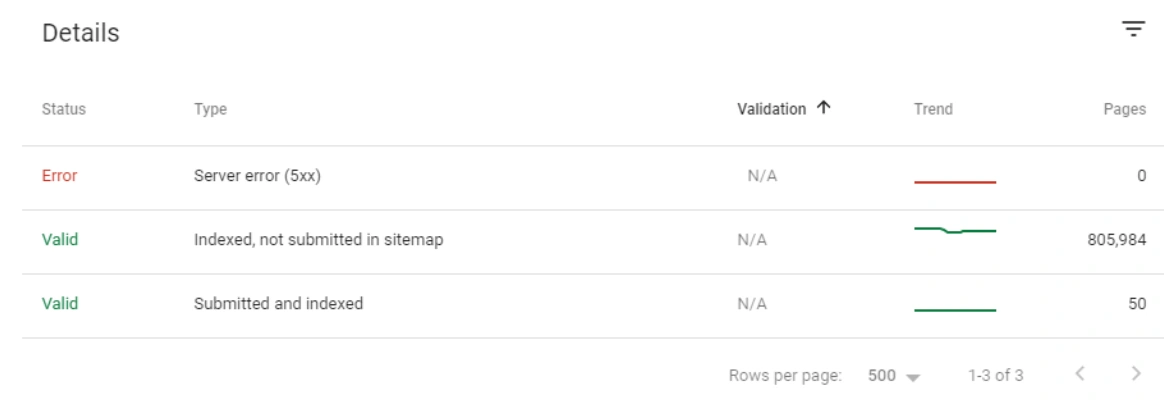Click the Validation sort arrow icon
This screenshot has width=1164, height=406.
pyautogui.click(x=823, y=109)
